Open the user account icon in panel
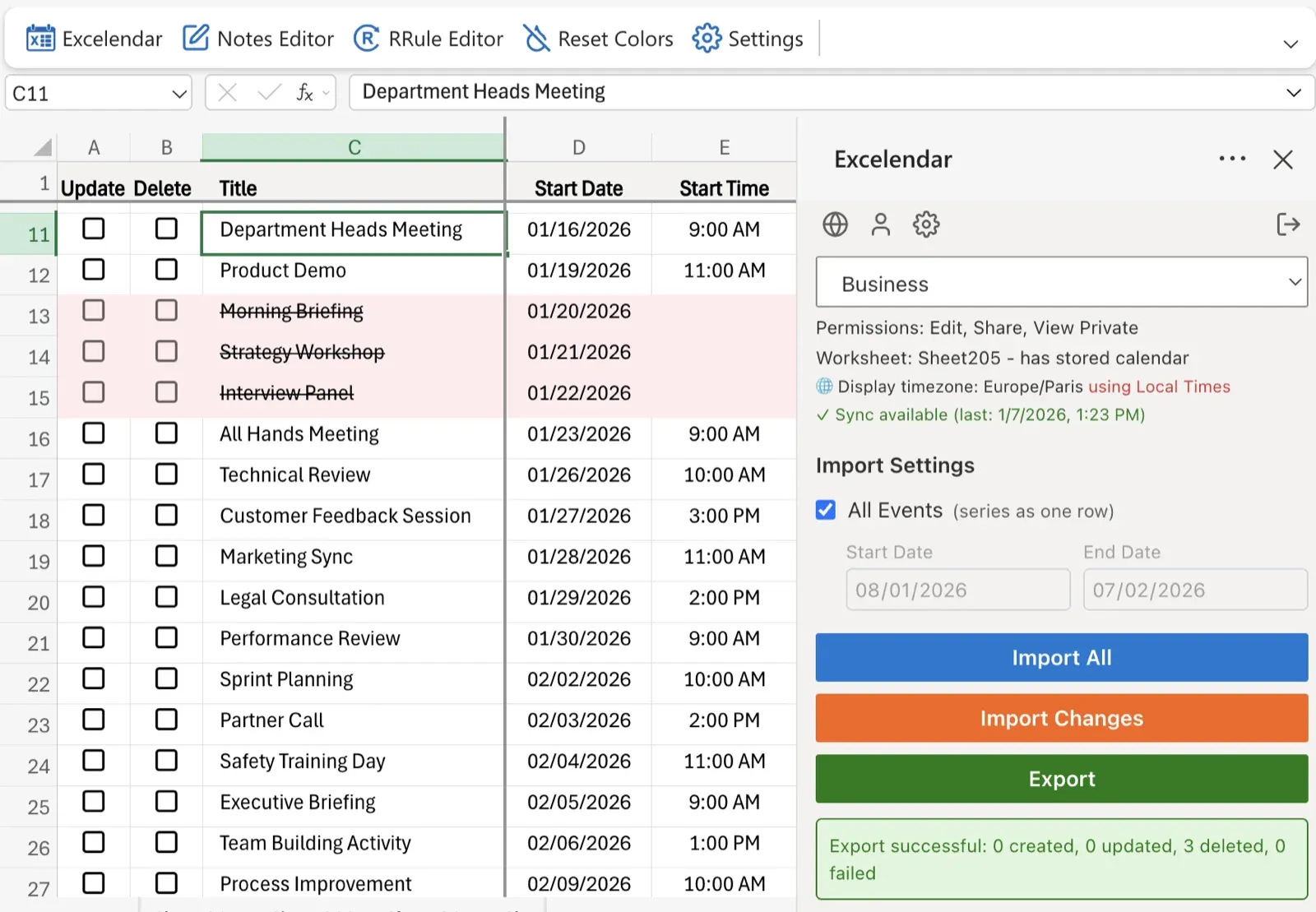This screenshot has width=1316, height=912. pos(881,225)
